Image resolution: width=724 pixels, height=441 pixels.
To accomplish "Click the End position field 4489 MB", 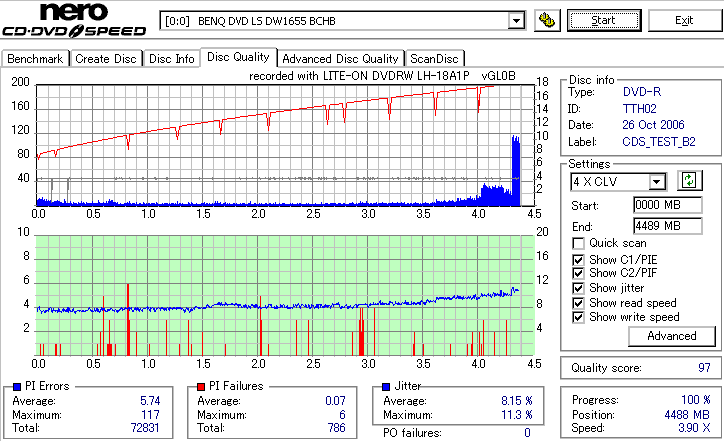I will (668, 226).
